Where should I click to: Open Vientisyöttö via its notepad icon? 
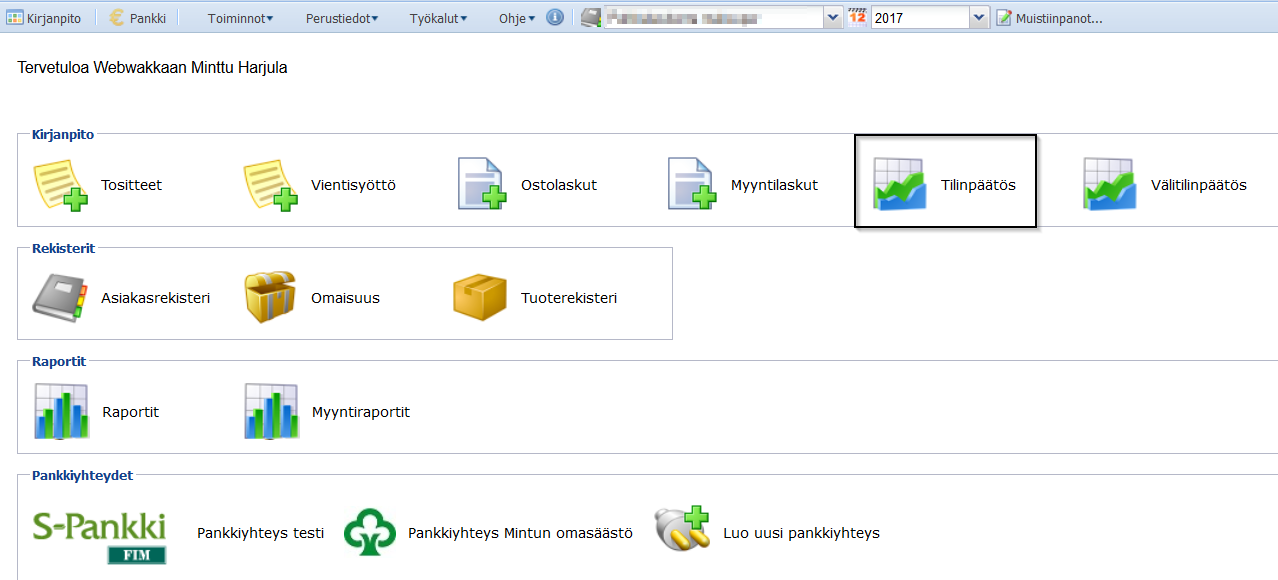coord(271,185)
